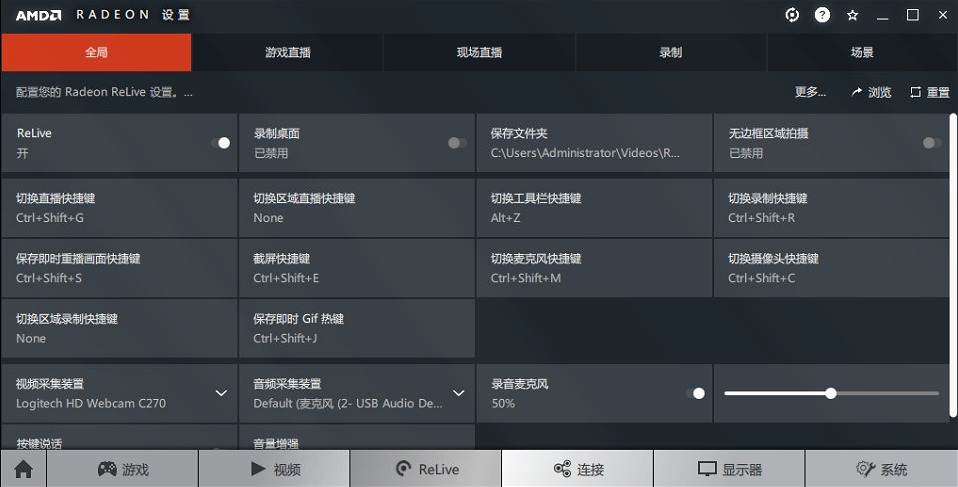Enable the 录制桌面 record desktop toggle
The width and height of the screenshot is (958, 487).
pos(457,143)
